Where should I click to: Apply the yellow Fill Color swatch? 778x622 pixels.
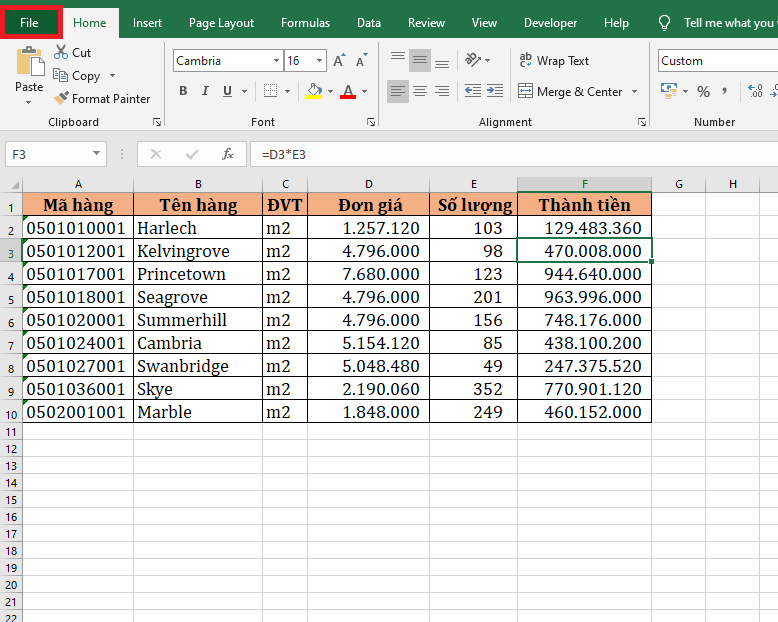313,92
